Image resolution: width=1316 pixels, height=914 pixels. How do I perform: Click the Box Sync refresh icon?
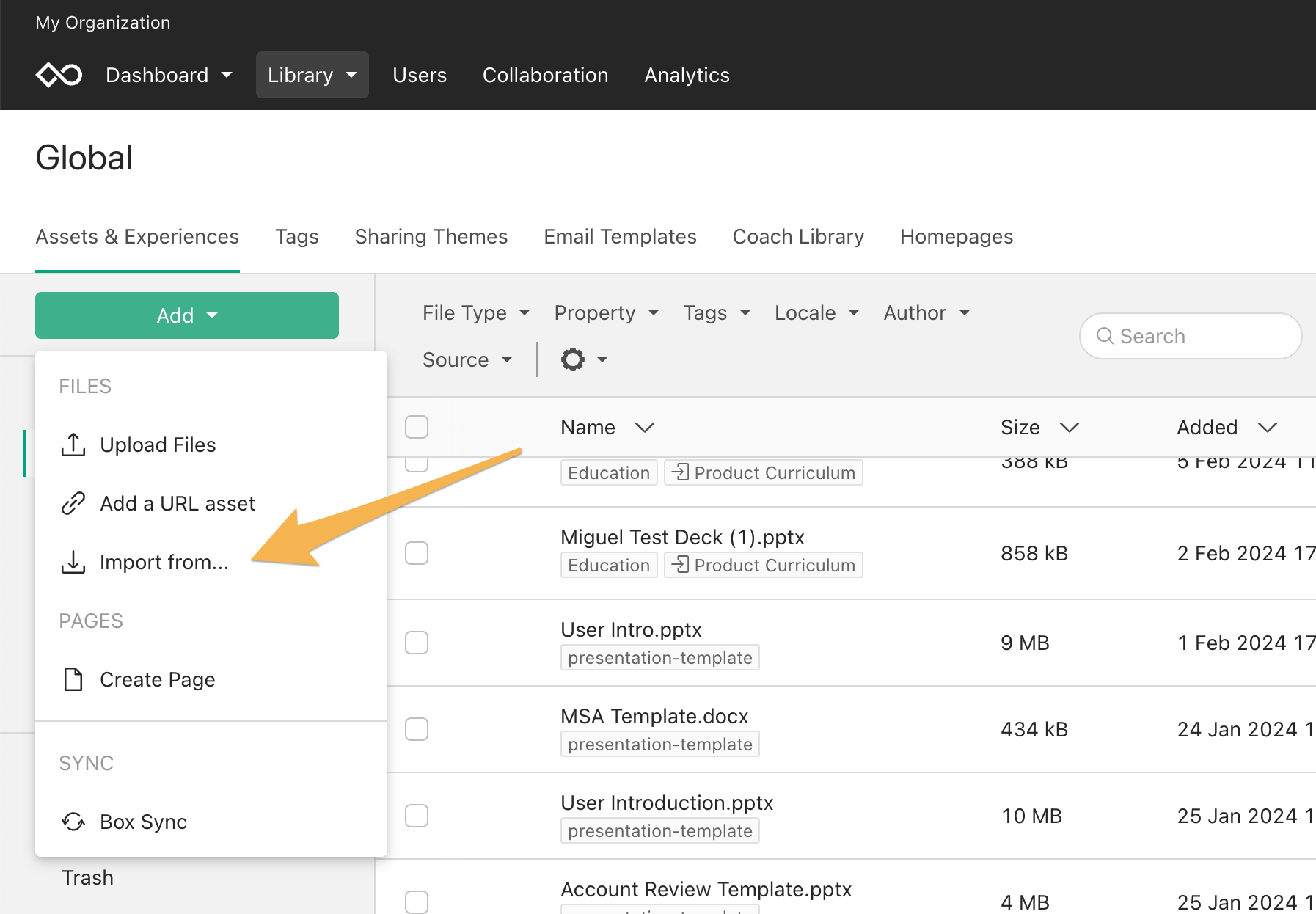coord(73,822)
